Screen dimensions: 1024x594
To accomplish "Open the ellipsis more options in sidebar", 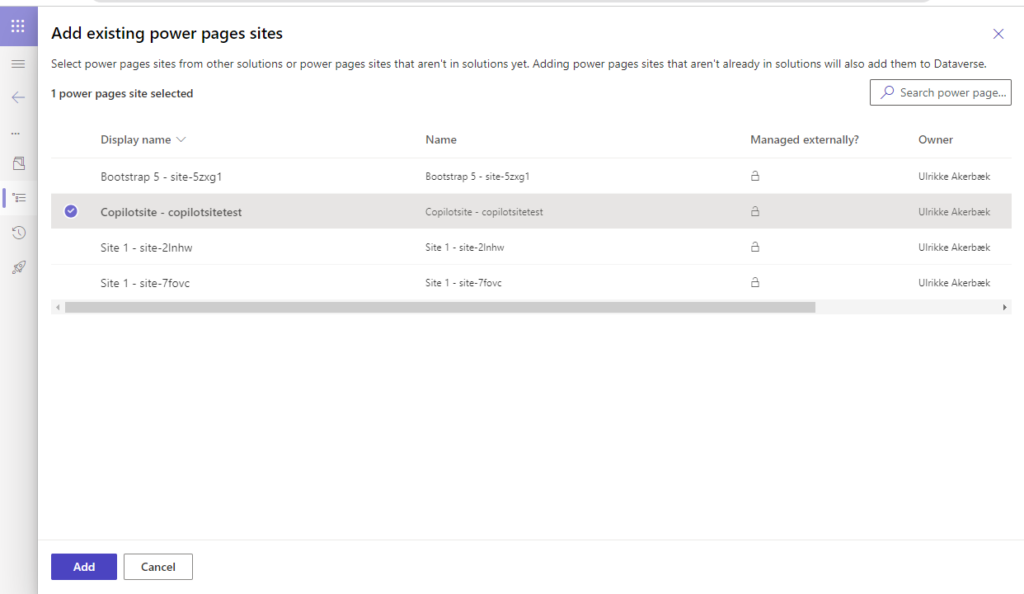I will pos(16,133).
